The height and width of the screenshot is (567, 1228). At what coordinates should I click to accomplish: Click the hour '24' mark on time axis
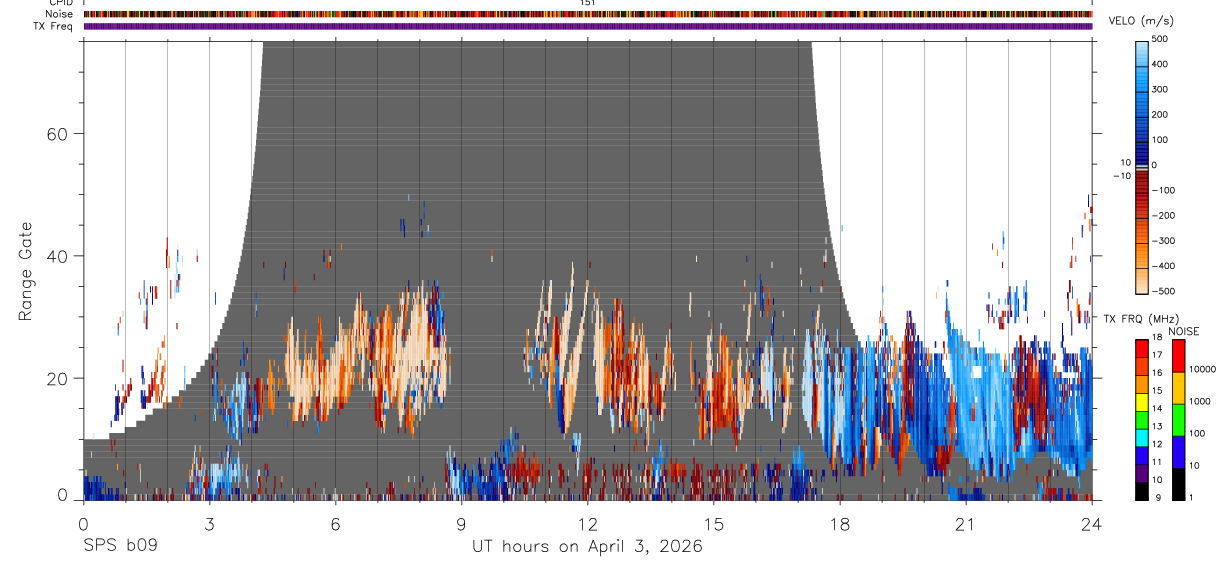[1091, 523]
